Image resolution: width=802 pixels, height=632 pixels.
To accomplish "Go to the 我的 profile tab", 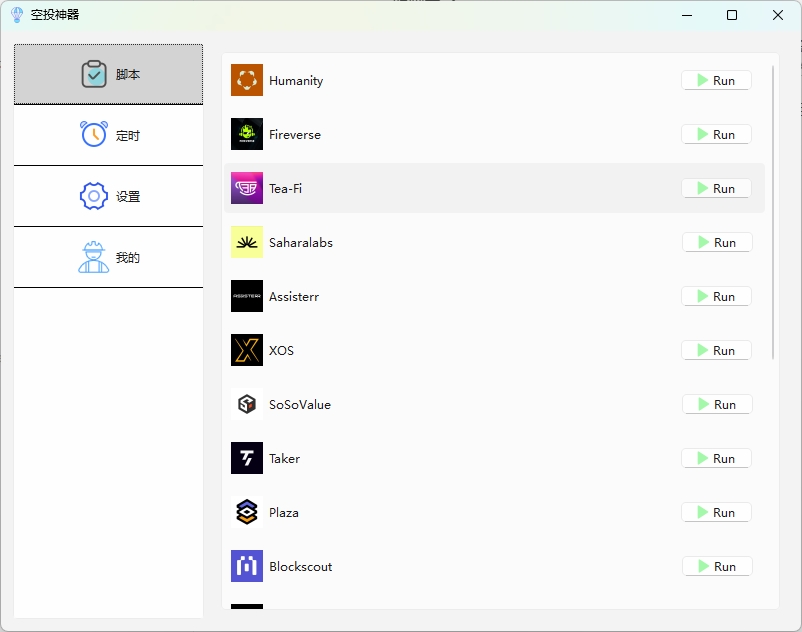I will (x=109, y=257).
